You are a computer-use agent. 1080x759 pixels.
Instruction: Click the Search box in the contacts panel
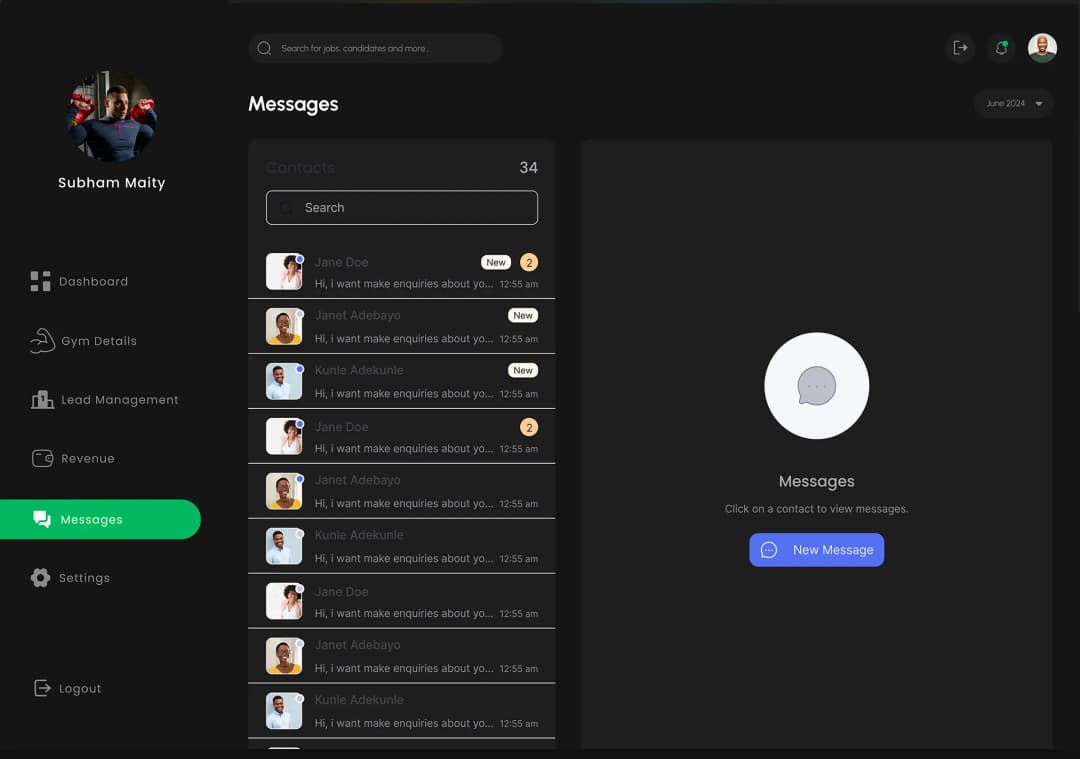pyautogui.click(x=402, y=207)
